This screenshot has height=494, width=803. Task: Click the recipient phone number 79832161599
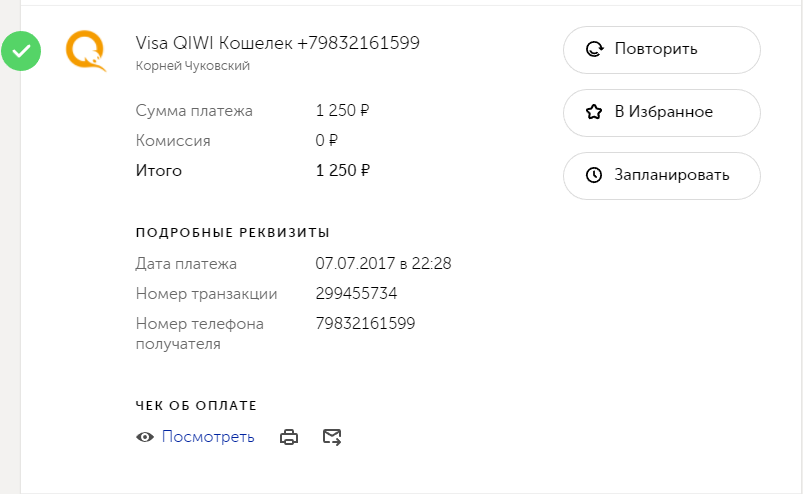tap(365, 324)
